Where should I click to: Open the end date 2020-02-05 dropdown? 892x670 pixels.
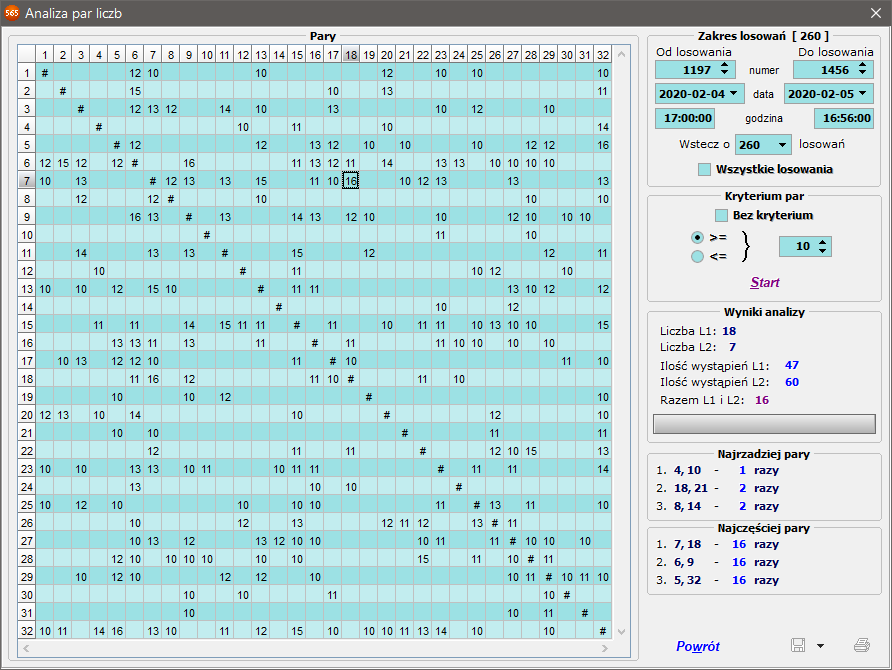pos(863,93)
